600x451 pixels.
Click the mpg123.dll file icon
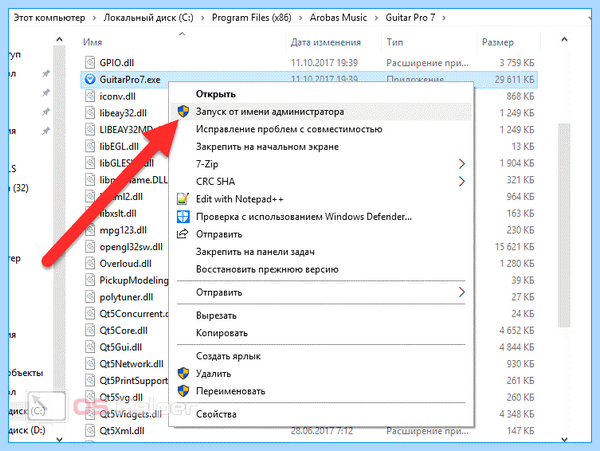pyautogui.click(x=90, y=230)
